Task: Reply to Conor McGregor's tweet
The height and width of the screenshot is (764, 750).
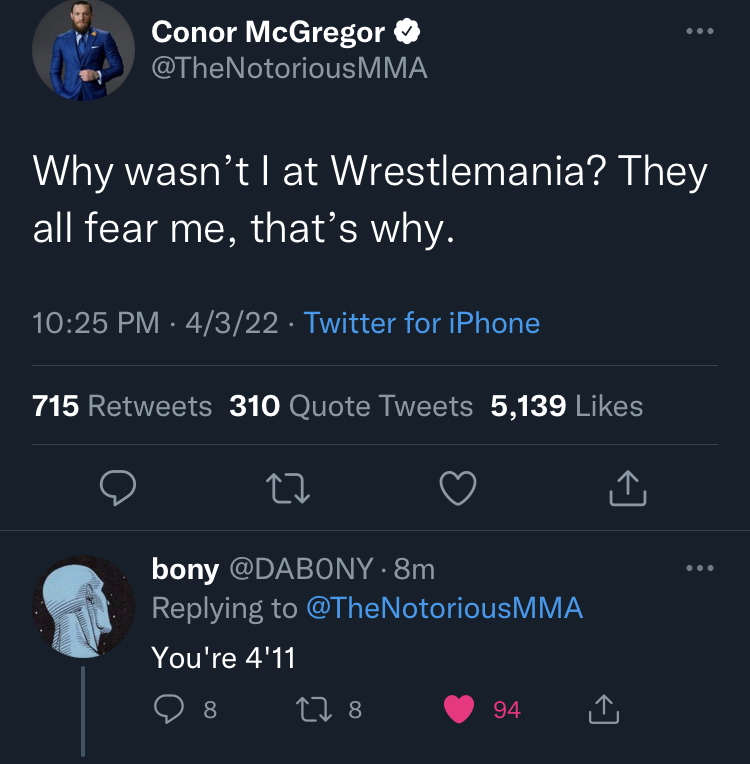Action: (119, 488)
